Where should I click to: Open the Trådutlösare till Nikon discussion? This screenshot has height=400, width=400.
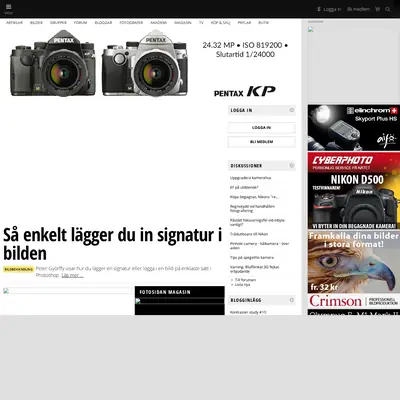tap(249, 234)
